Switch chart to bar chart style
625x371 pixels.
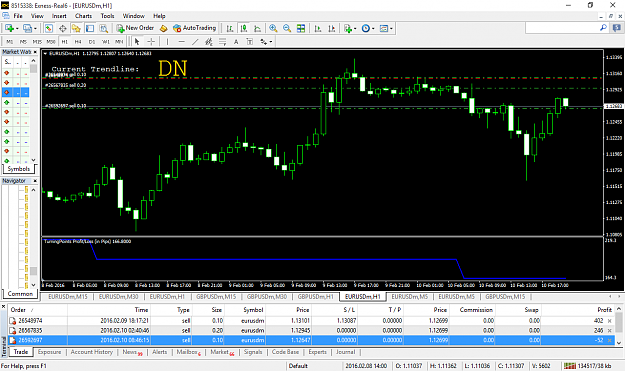(x=230, y=28)
